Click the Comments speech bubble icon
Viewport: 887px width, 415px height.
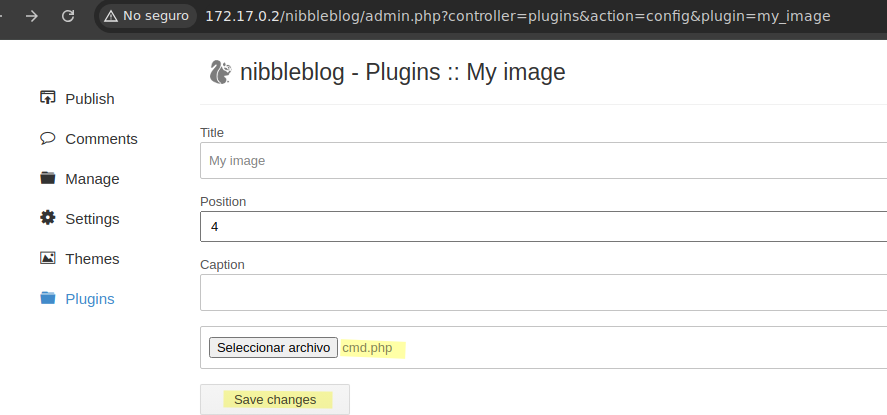(47, 138)
